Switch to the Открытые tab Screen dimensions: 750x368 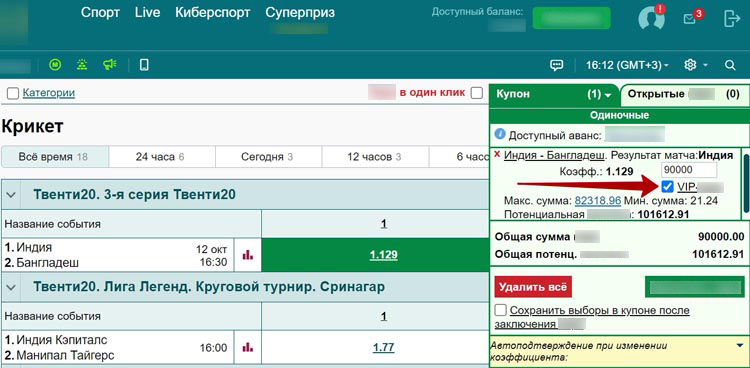coord(684,94)
